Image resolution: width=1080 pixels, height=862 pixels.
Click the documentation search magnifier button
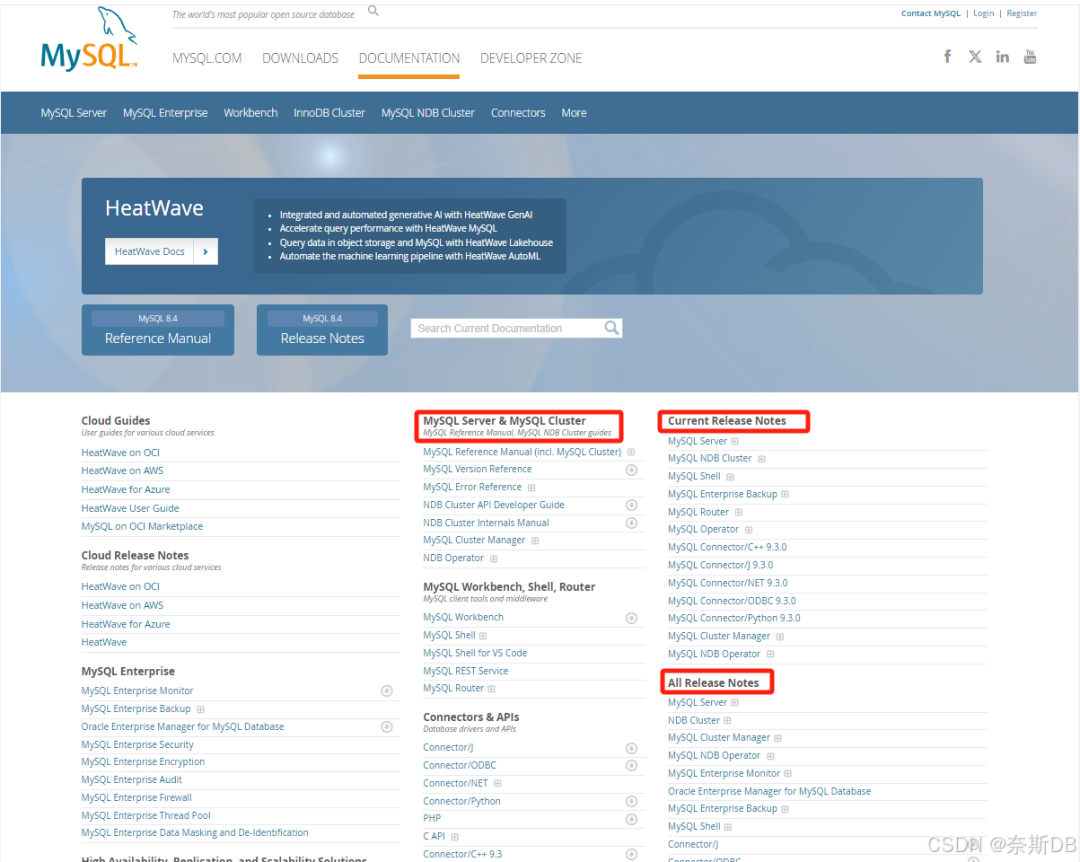pyautogui.click(x=612, y=328)
